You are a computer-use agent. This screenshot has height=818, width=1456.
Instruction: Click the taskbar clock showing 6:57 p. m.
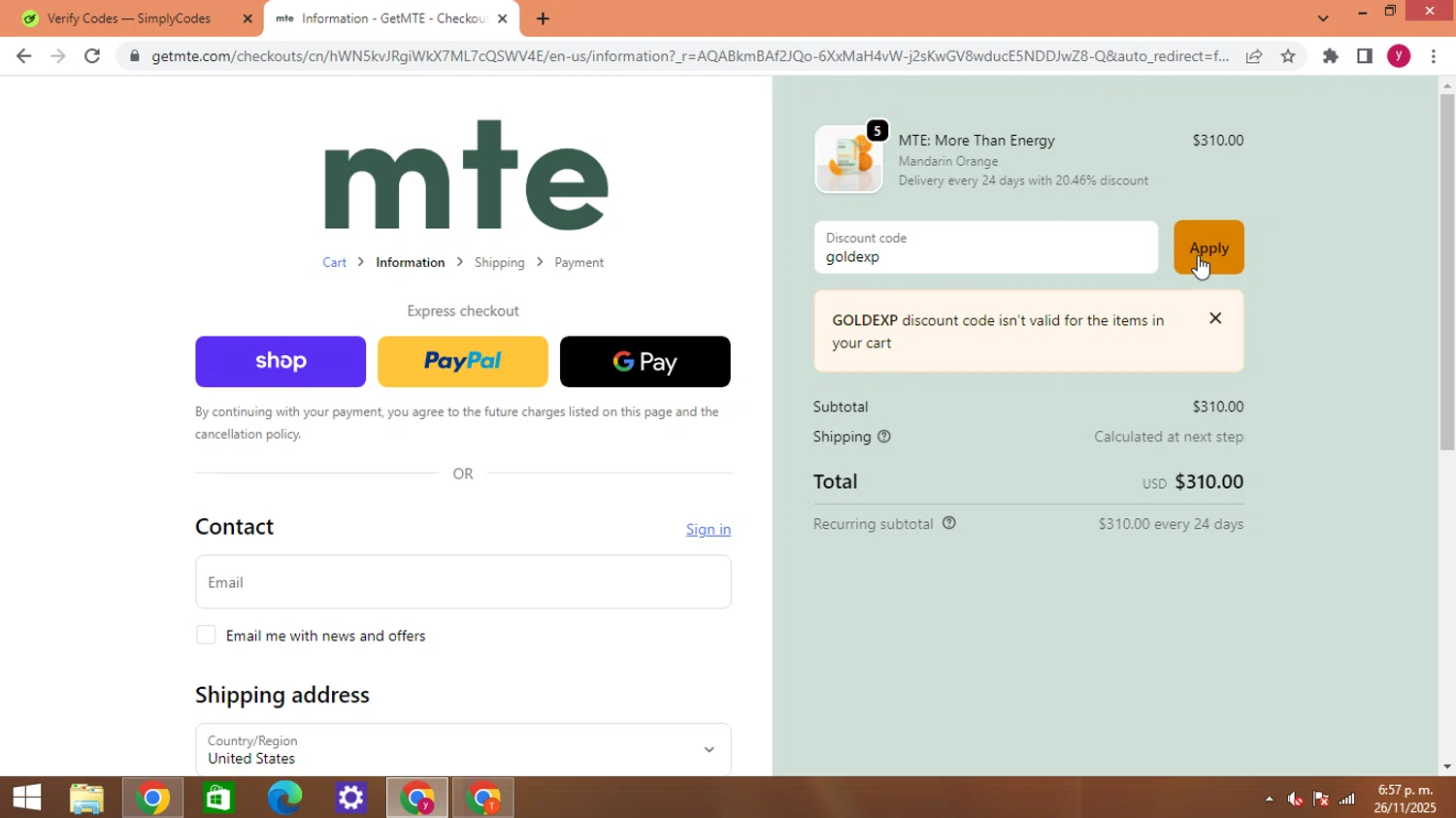pos(1405,799)
